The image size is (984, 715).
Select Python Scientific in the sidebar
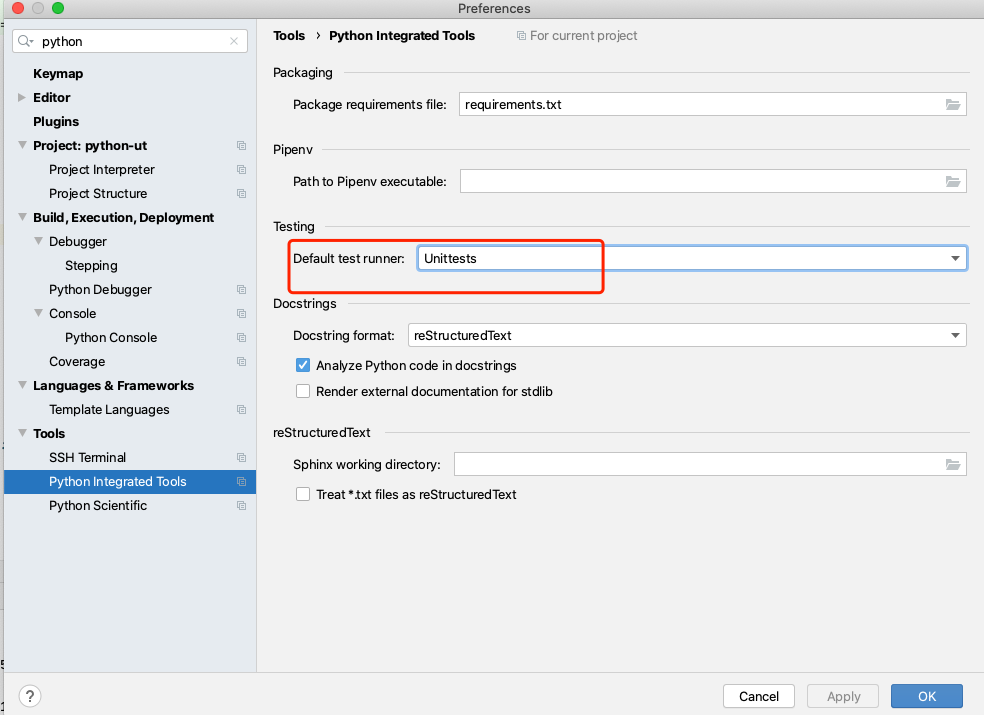tap(98, 506)
